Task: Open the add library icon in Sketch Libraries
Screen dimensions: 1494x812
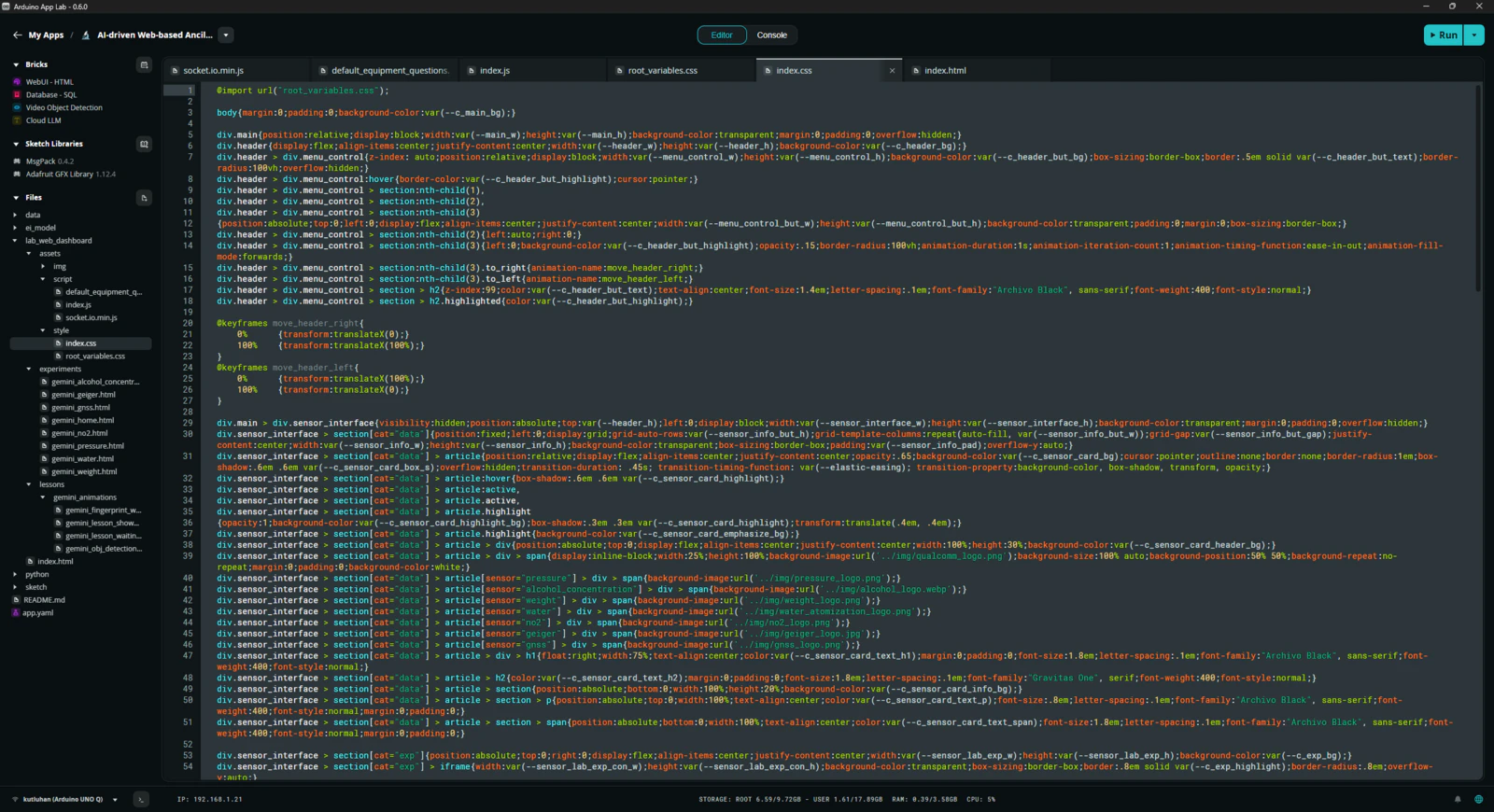Action: pyautogui.click(x=144, y=144)
